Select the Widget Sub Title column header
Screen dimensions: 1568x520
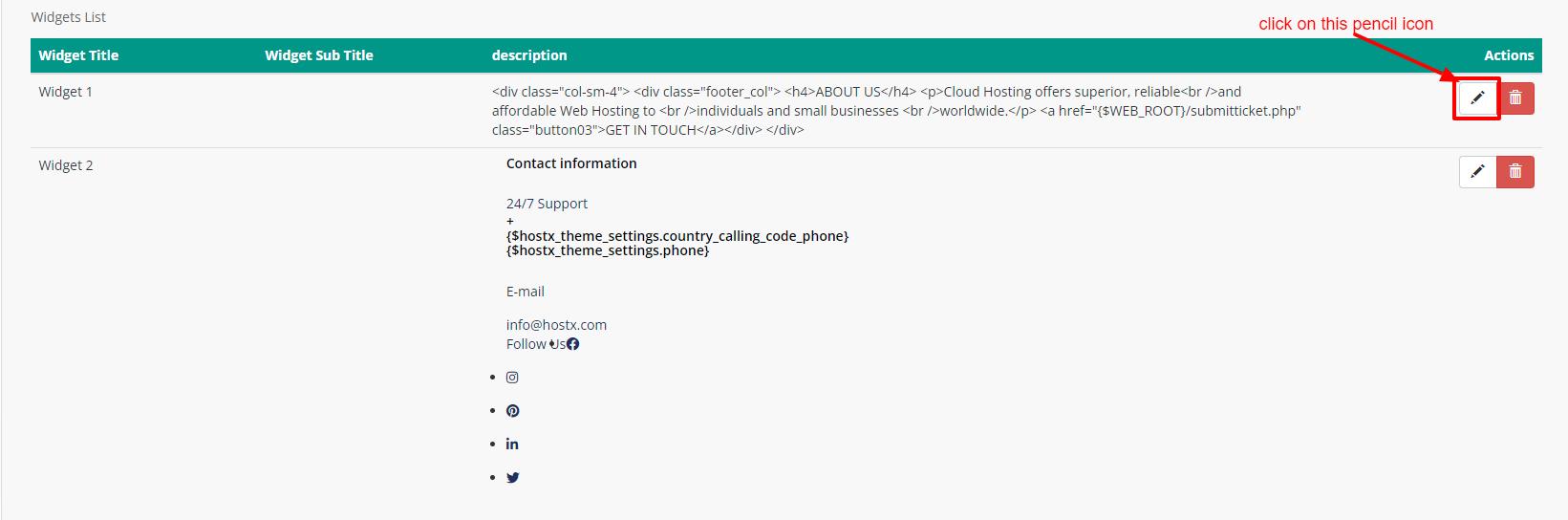tap(319, 55)
